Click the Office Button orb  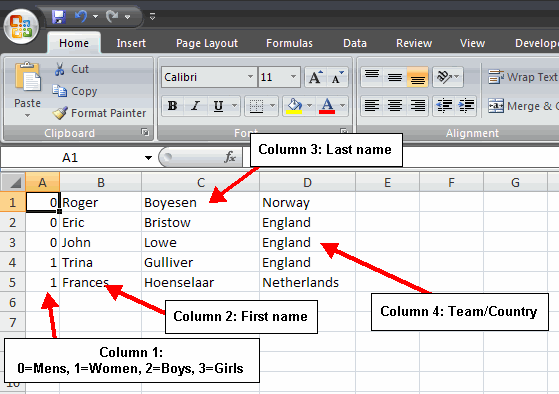click(x=21, y=27)
